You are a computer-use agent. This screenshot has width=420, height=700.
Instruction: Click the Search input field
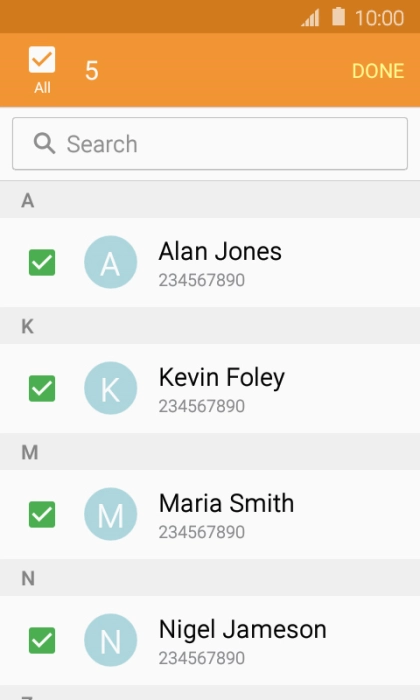tap(210, 144)
